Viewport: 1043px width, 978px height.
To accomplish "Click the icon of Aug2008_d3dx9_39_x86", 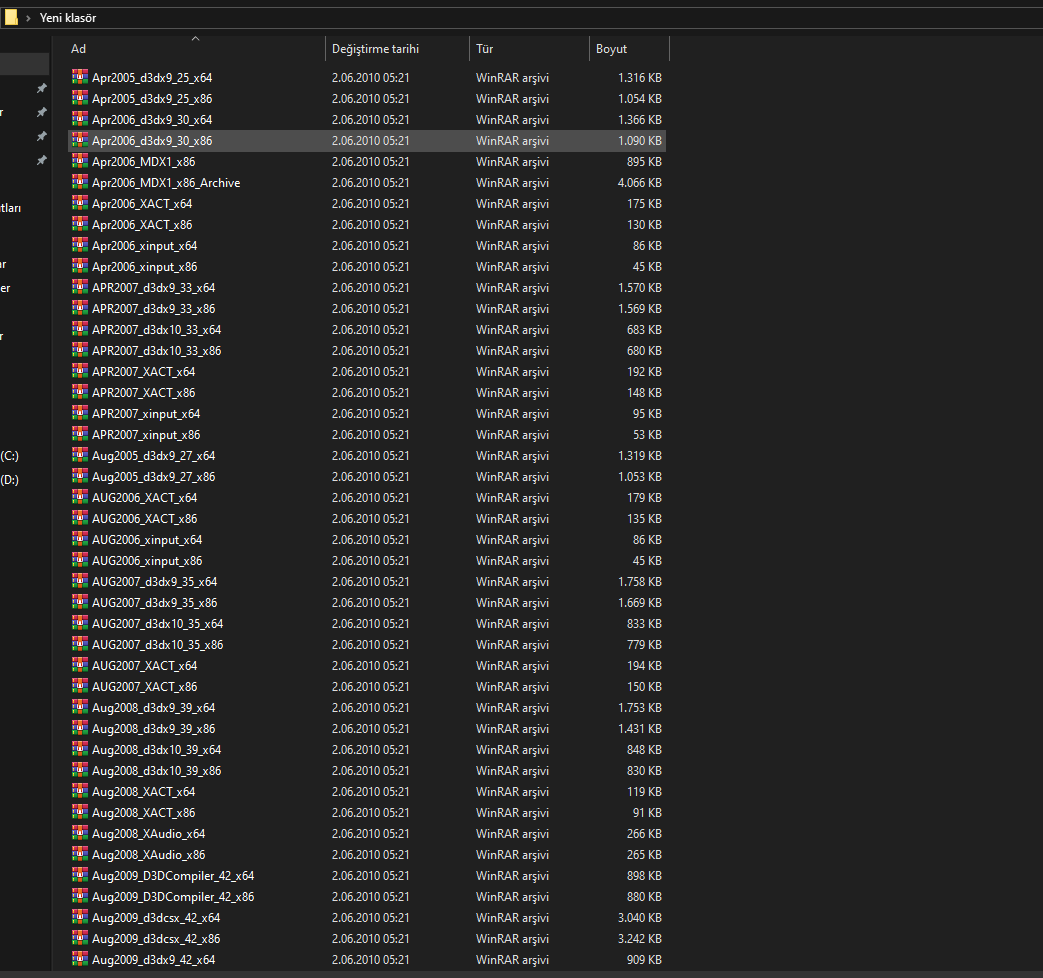I will [x=80, y=728].
